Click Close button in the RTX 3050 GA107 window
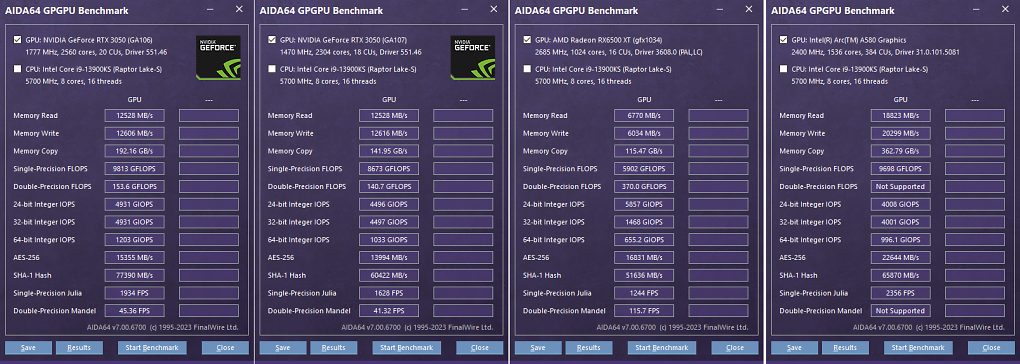 click(x=479, y=348)
